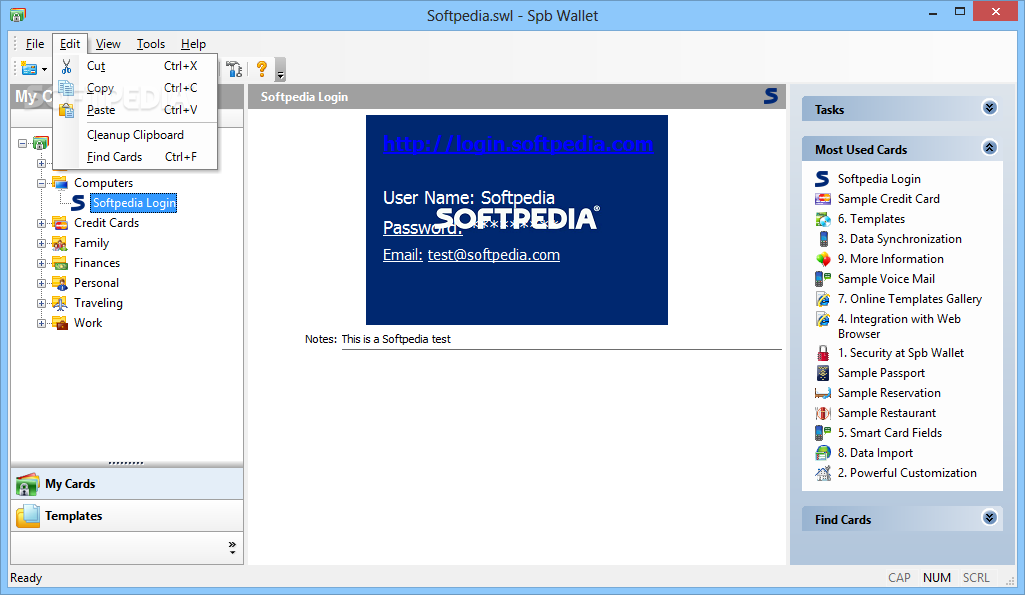Choose Cut from the Edit menu

pos(135,66)
